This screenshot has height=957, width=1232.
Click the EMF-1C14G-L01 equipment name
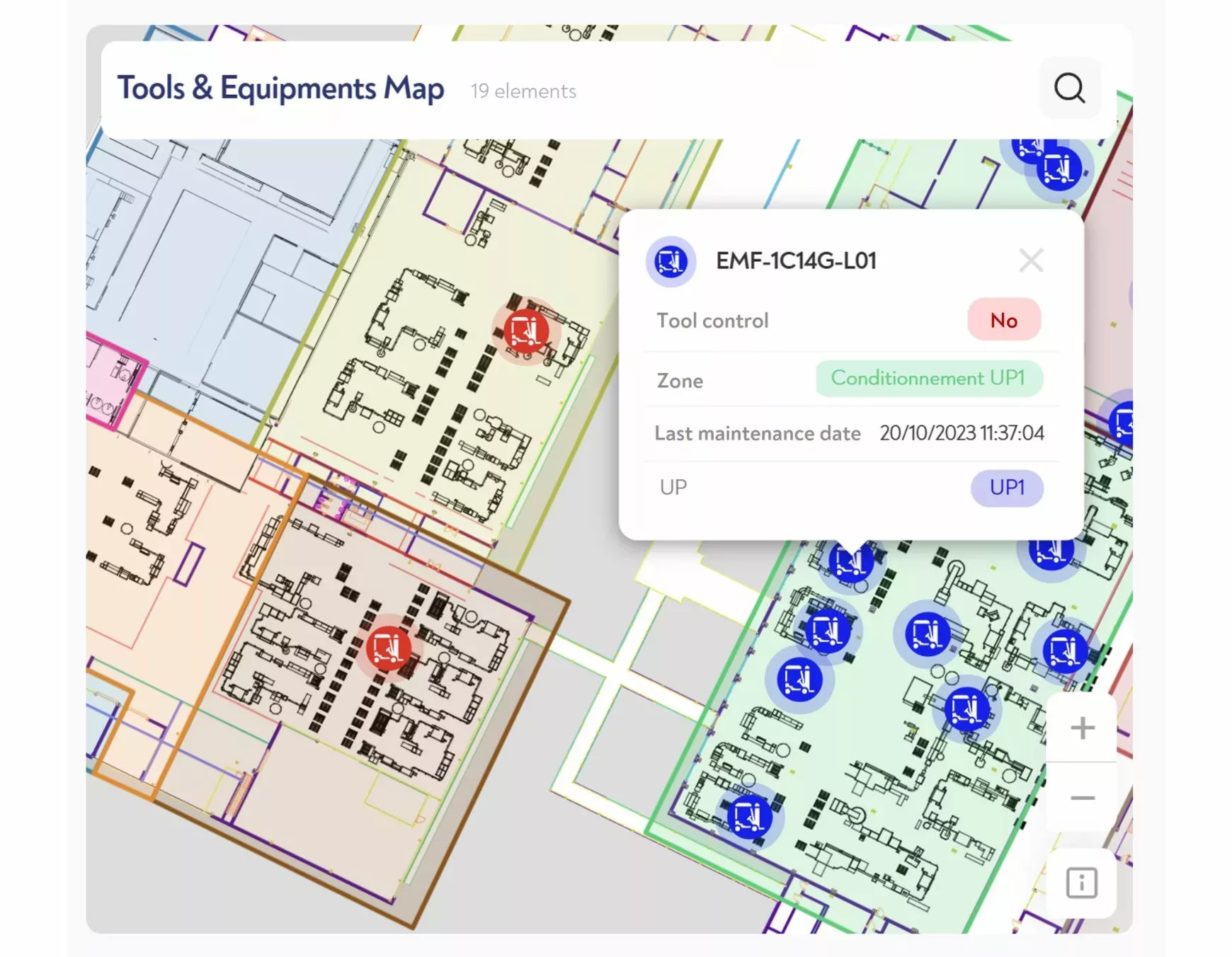[x=796, y=261]
